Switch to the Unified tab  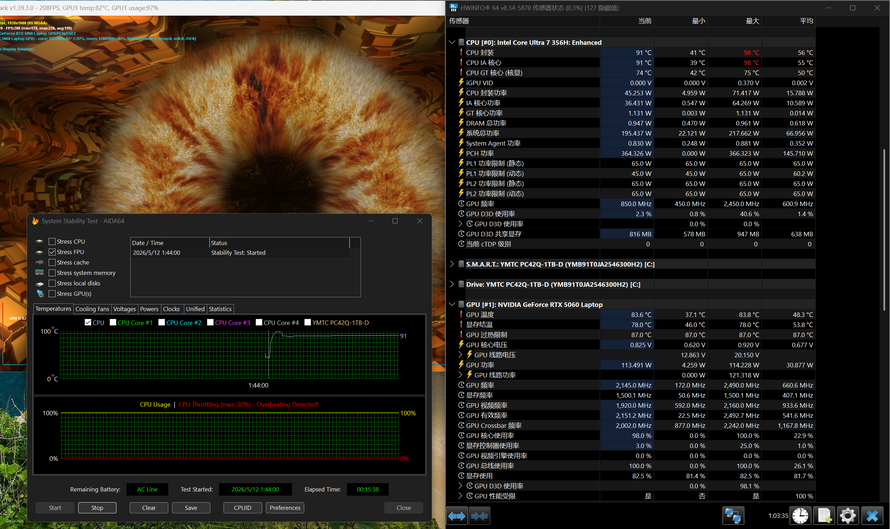(x=195, y=309)
